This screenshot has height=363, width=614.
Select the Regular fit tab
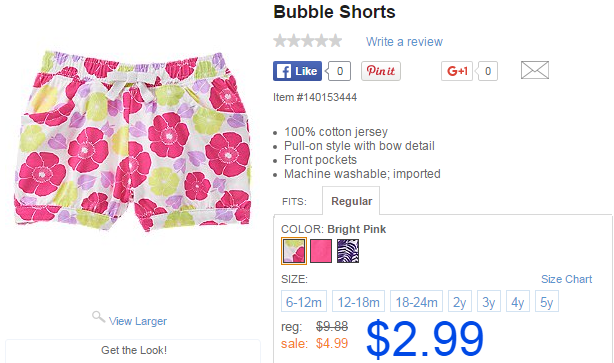pyautogui.click(x=351, y=201)
